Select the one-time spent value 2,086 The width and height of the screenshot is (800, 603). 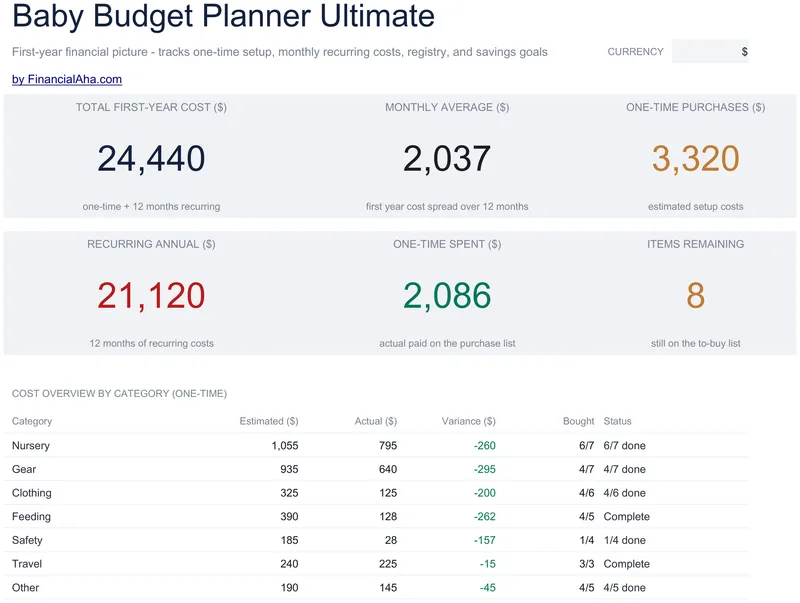(x=447, y=295)
